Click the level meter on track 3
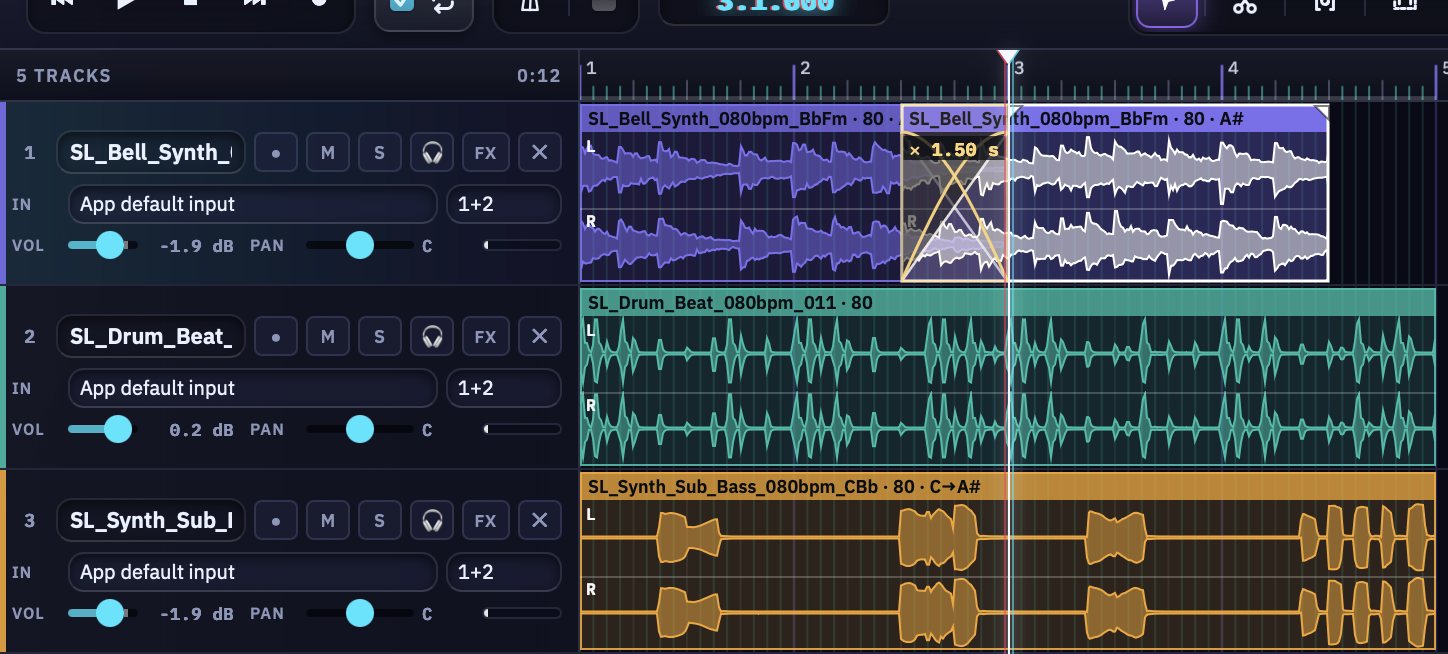 (522, 613)
